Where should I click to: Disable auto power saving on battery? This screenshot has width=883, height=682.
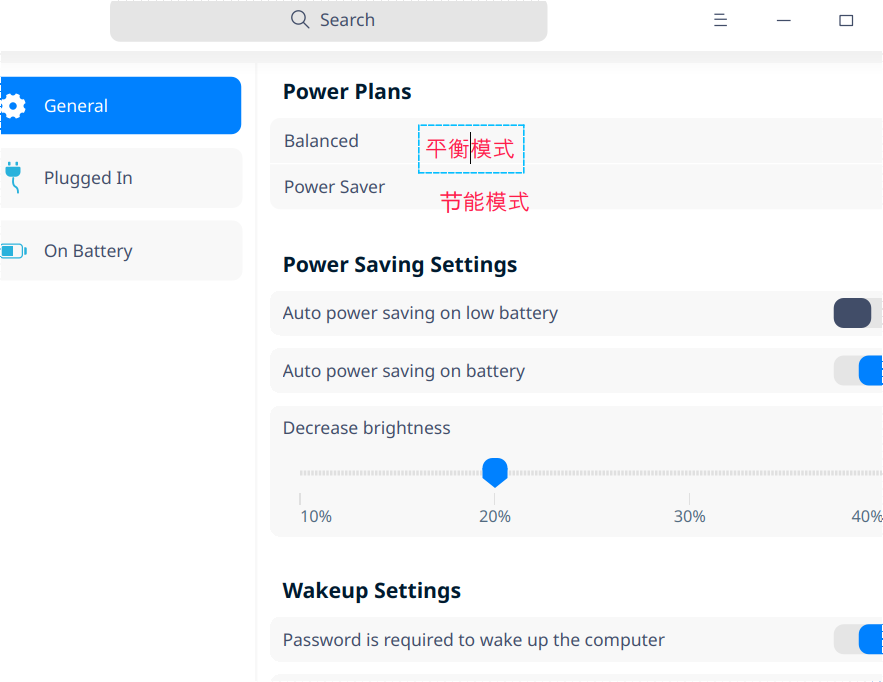(x=861, y=371)
